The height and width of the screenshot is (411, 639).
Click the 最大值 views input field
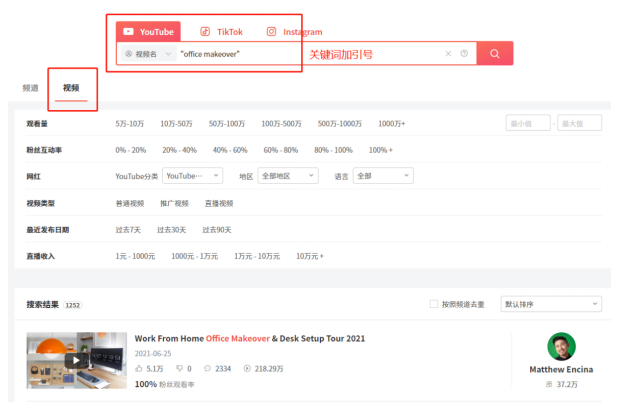[x=579, y=123]
